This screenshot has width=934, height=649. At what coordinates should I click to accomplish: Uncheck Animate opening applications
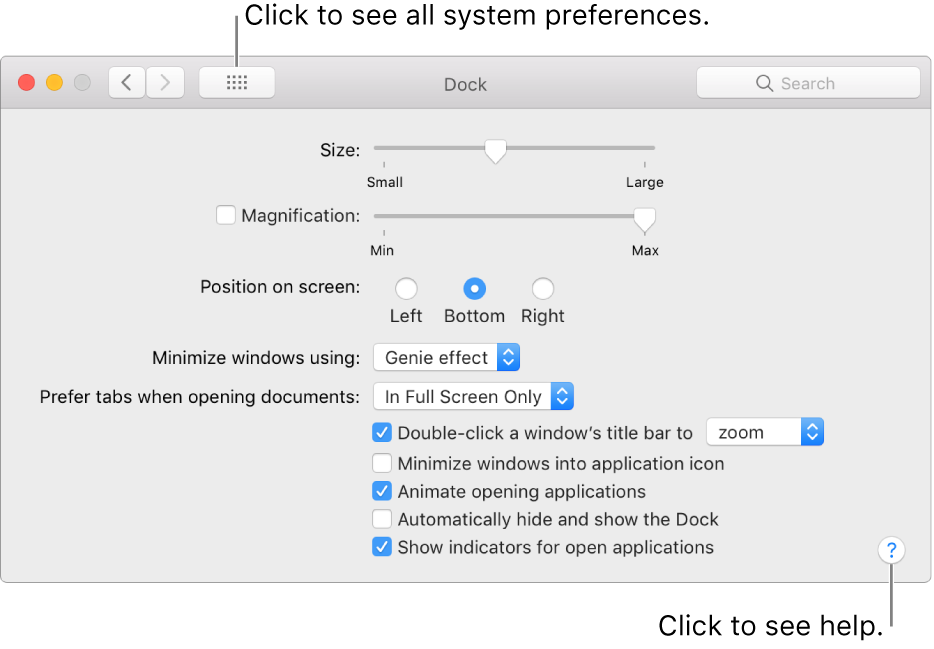pos(382,491)
